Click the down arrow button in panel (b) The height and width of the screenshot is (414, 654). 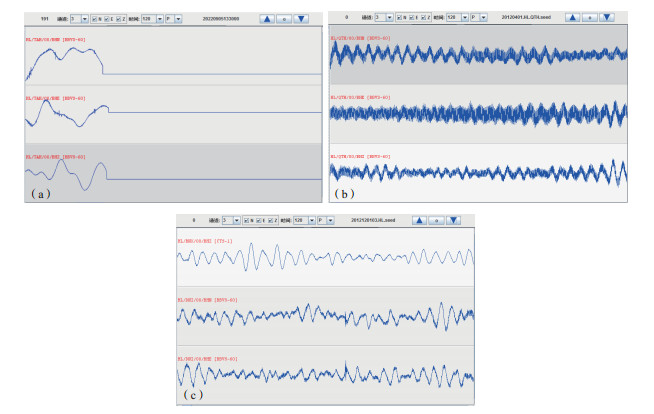coord(609,18)
